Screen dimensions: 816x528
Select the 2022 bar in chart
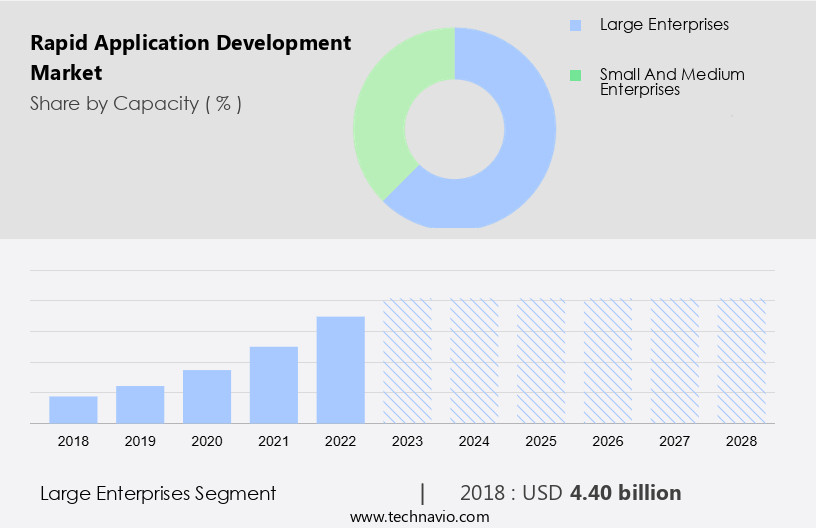click(341, 370)
